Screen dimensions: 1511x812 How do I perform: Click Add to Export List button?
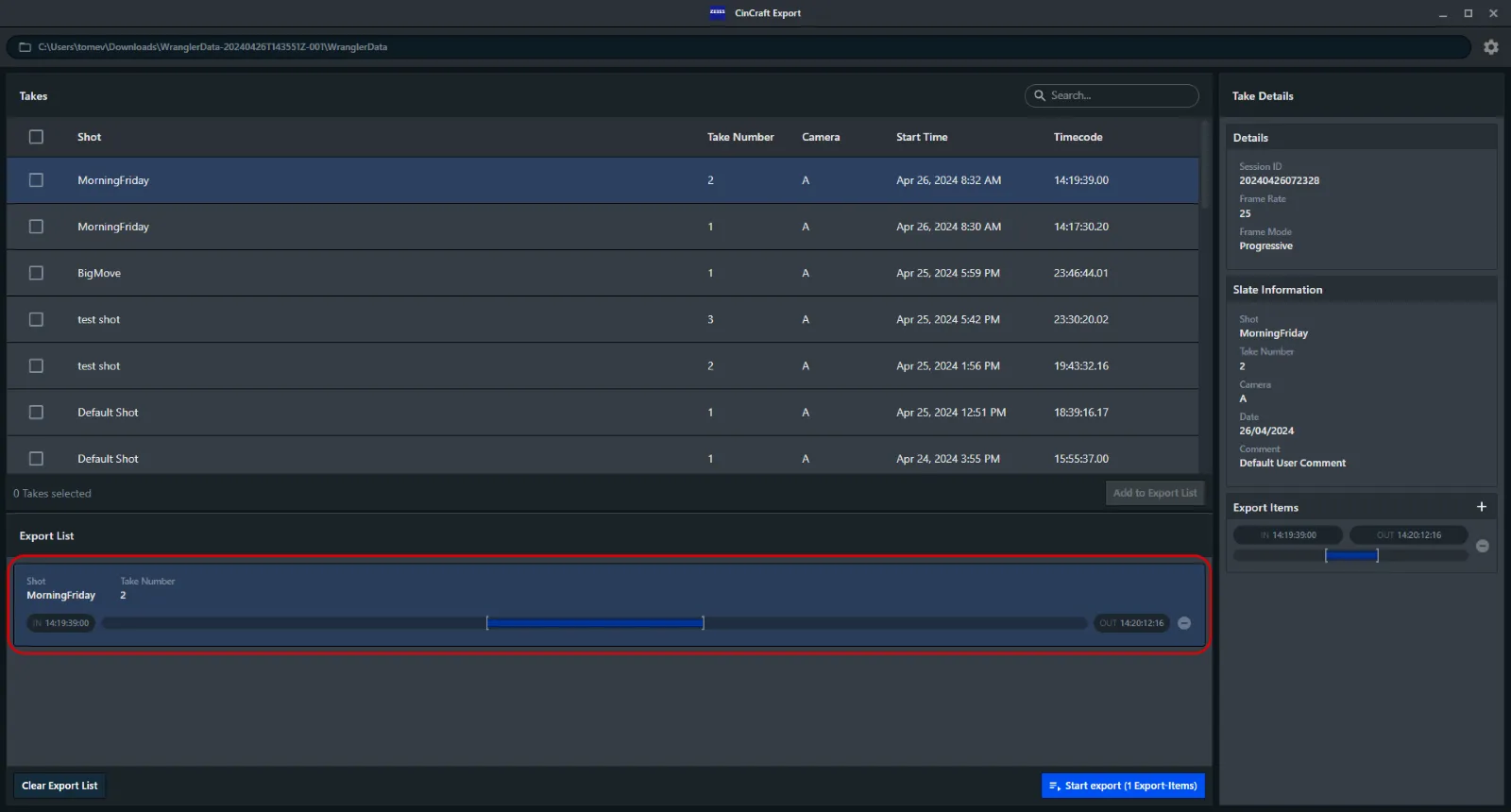coord(1155,493)
